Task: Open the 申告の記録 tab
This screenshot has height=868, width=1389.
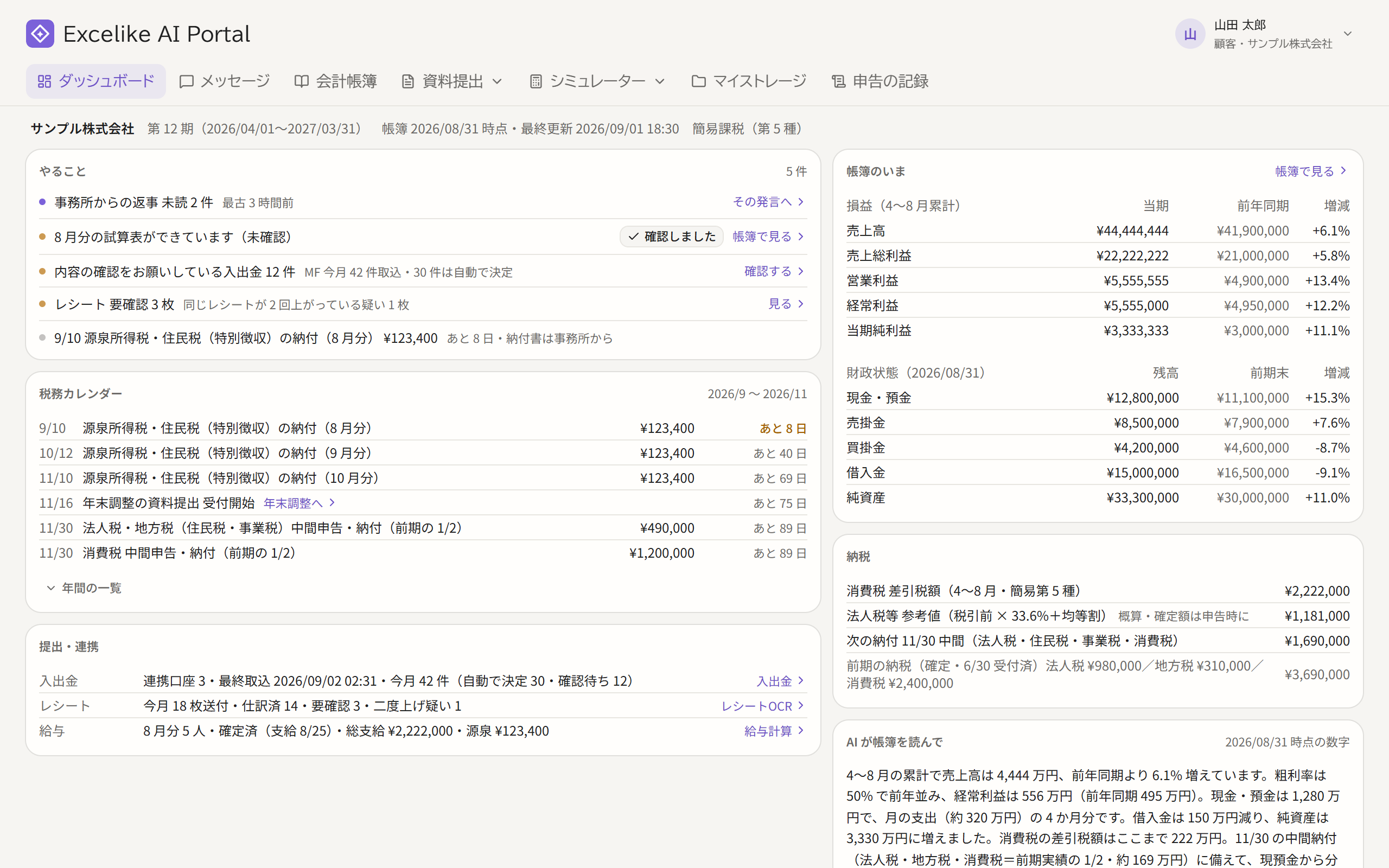Action: point(880,81)
